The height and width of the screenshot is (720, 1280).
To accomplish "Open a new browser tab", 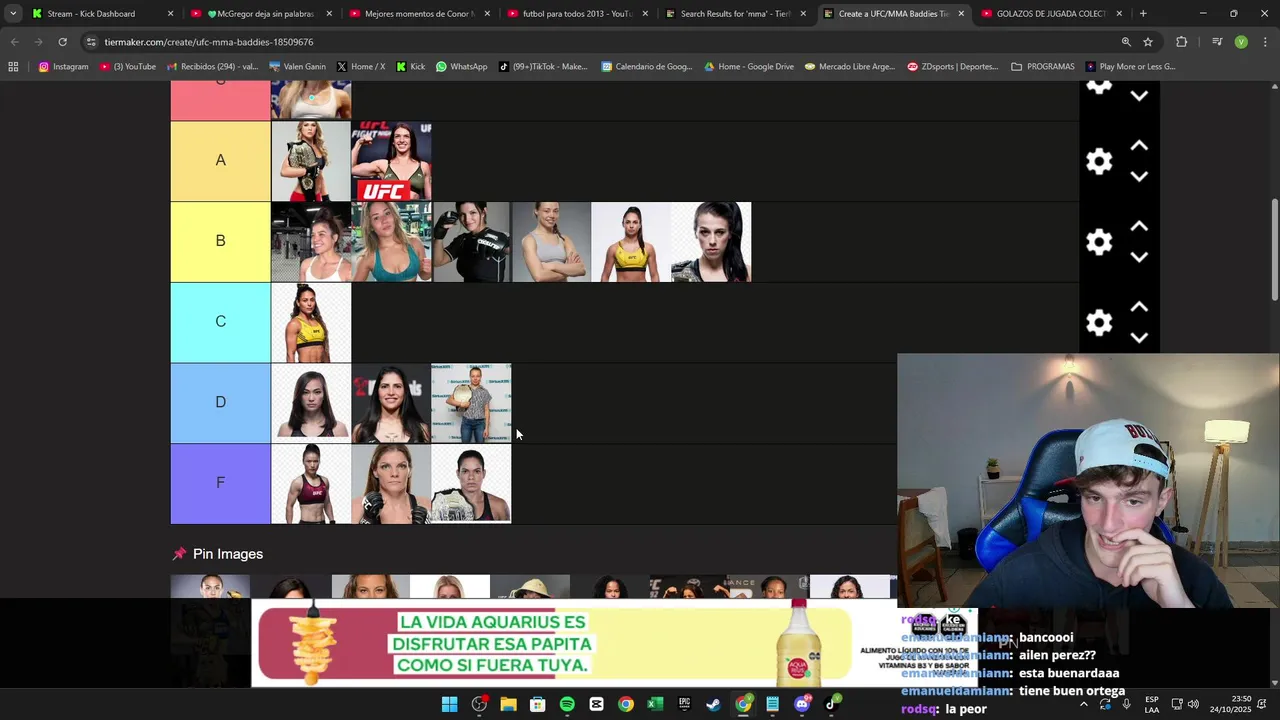I will coord(1143,14).
